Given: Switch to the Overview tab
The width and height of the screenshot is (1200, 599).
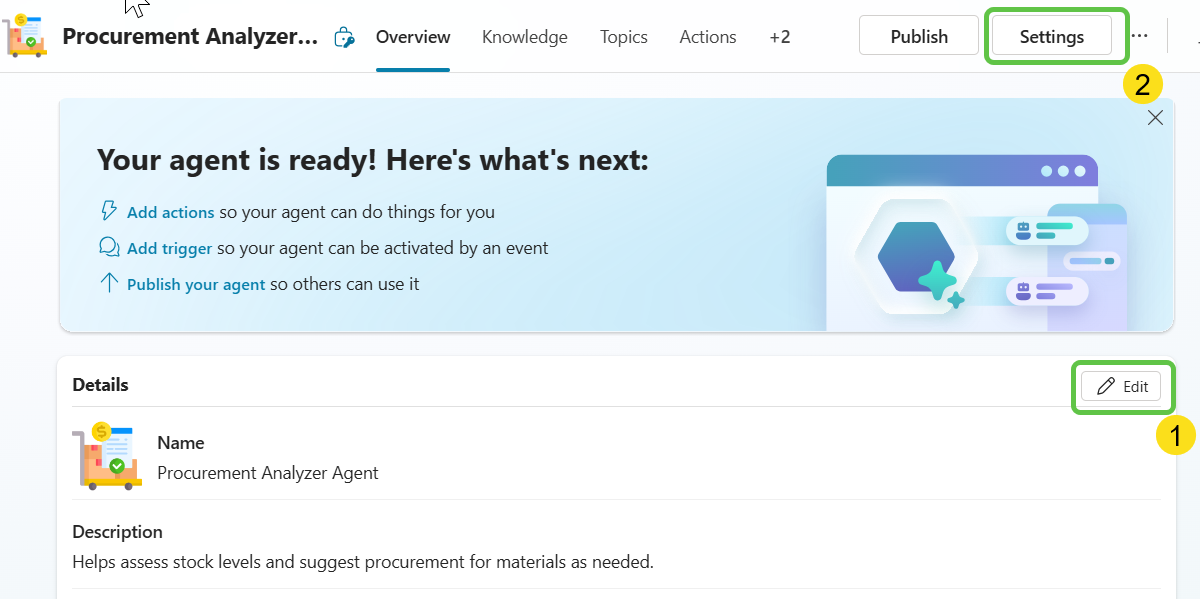Looking at the screenshot, I should click(x=413, y=37).
